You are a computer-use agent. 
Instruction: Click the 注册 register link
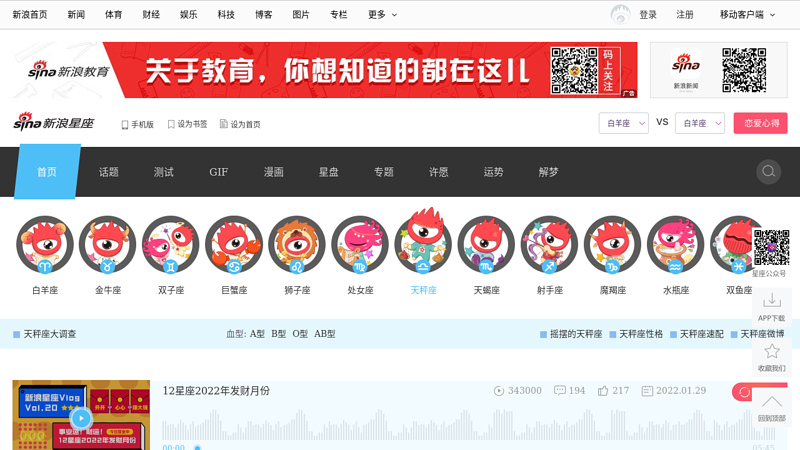point(685,15)
